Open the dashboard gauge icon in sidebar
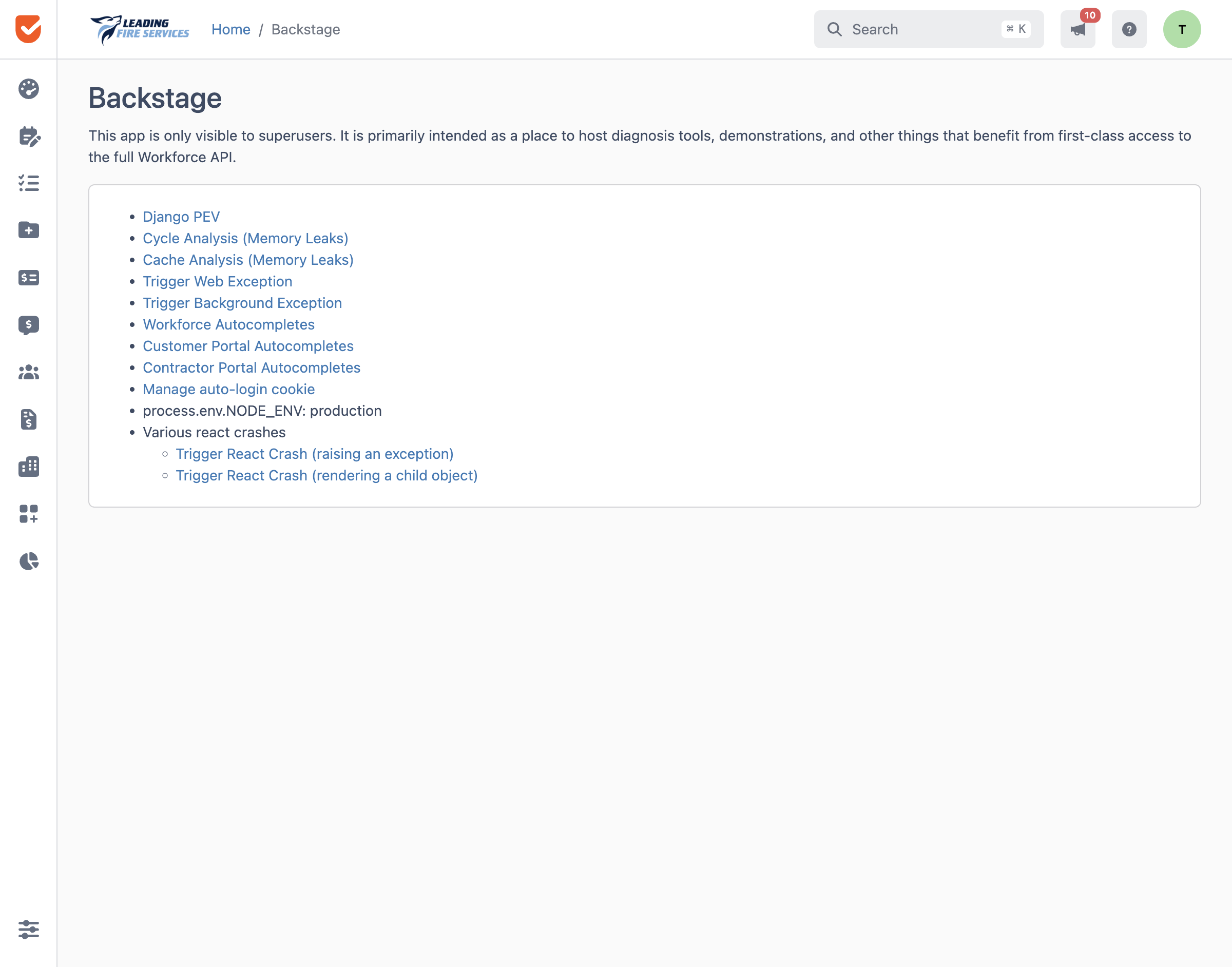This screenshot has height=967, width=1232. (x=28, y=89)
